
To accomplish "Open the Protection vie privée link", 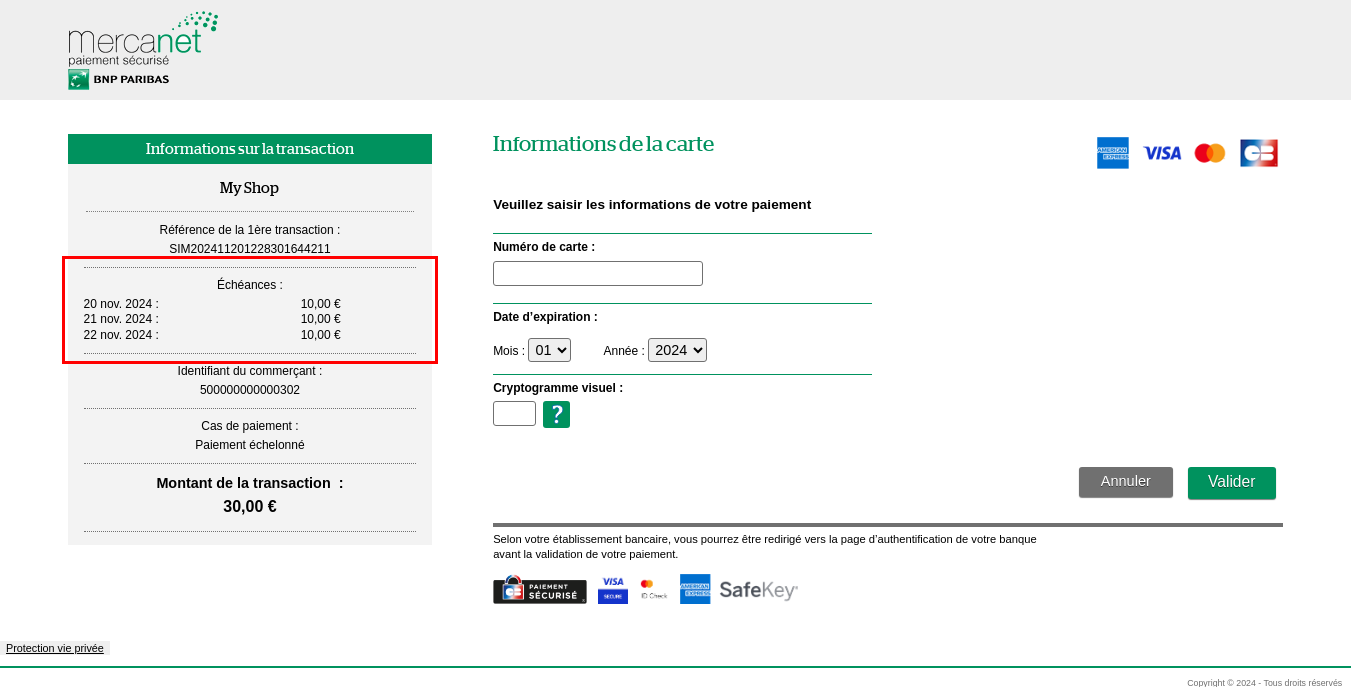I will tap(54, 648).
